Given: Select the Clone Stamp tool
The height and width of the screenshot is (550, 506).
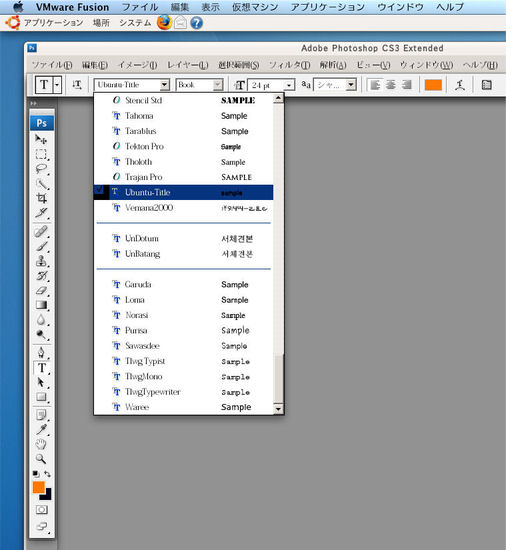Looking at the screenshot, I should click(x=41, y=261).
